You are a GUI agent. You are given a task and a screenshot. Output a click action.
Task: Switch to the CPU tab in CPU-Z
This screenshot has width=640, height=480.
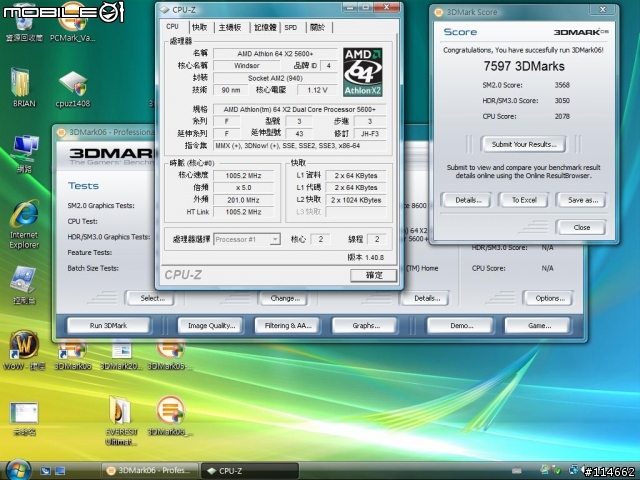click(172, 27)
